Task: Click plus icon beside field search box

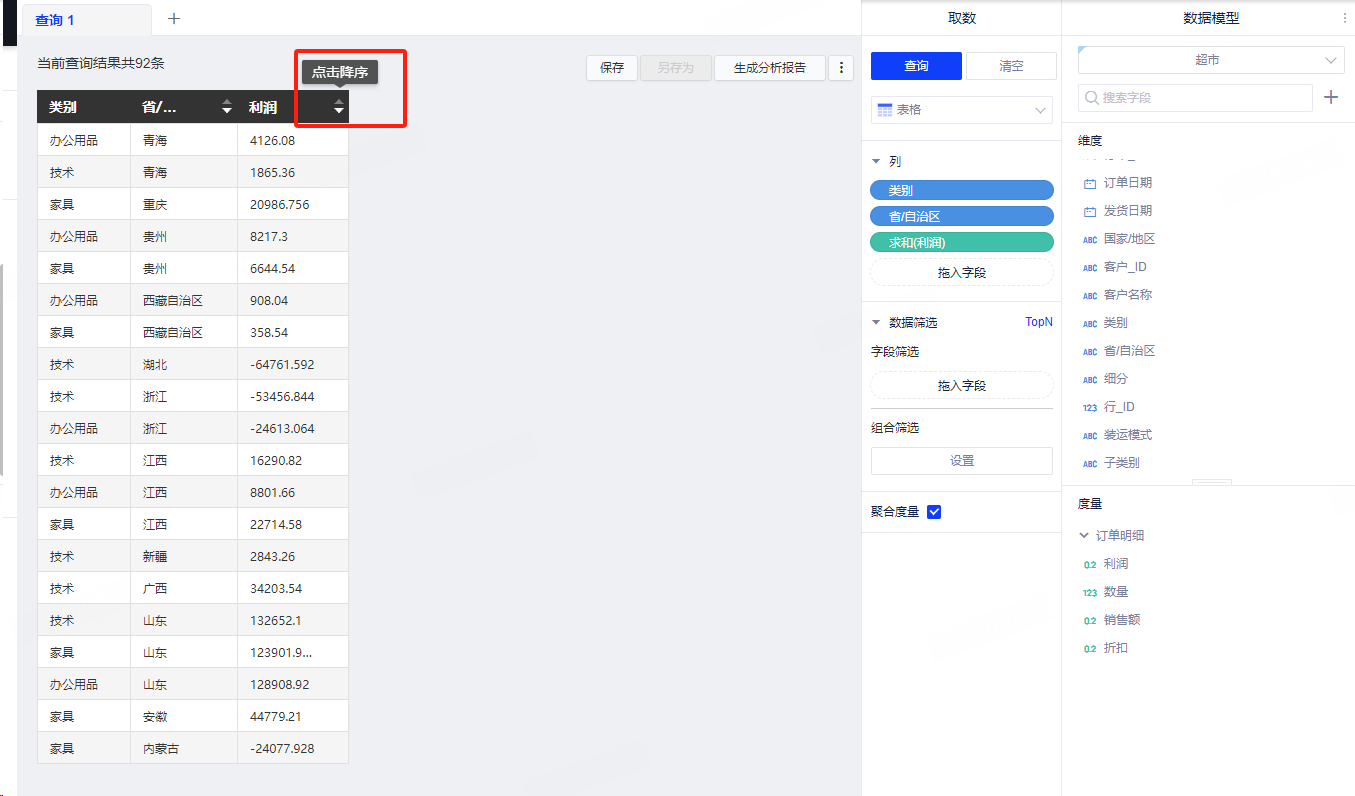Action: (1331, 97)
